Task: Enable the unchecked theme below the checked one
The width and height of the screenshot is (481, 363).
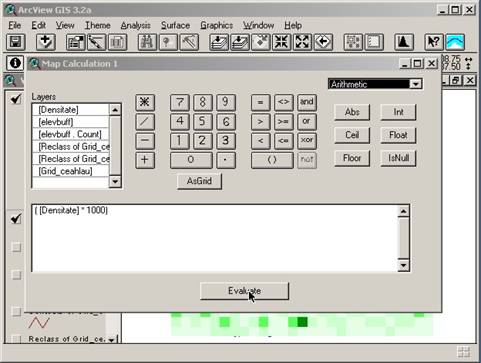Action: (x=16, y=247)
